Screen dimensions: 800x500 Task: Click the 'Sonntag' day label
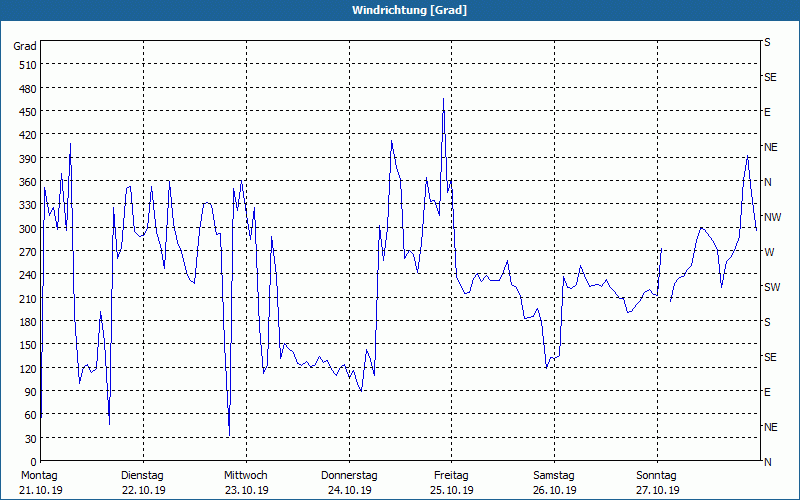[656, 476]
